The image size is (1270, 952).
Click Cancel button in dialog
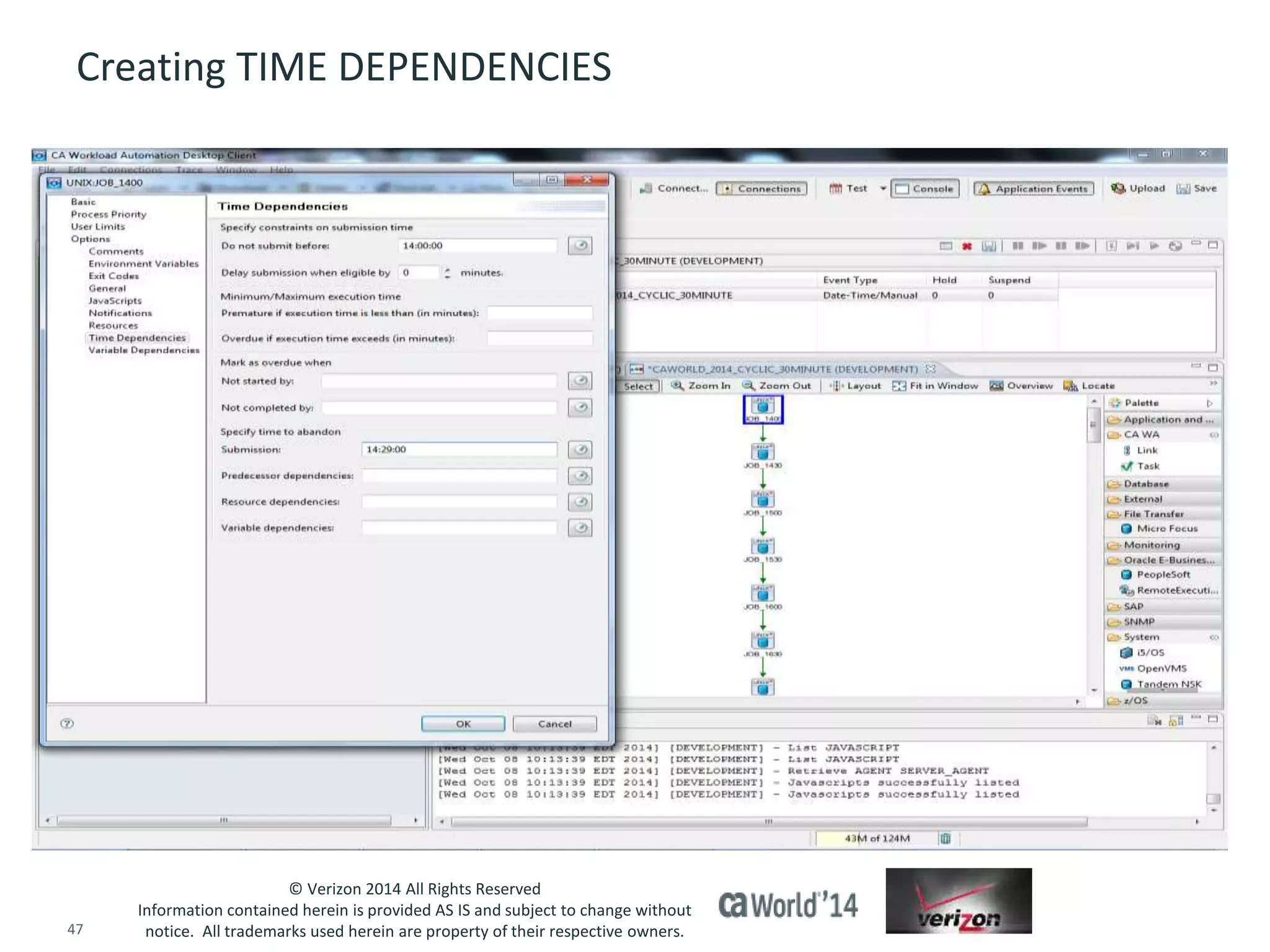click(555, 724)
